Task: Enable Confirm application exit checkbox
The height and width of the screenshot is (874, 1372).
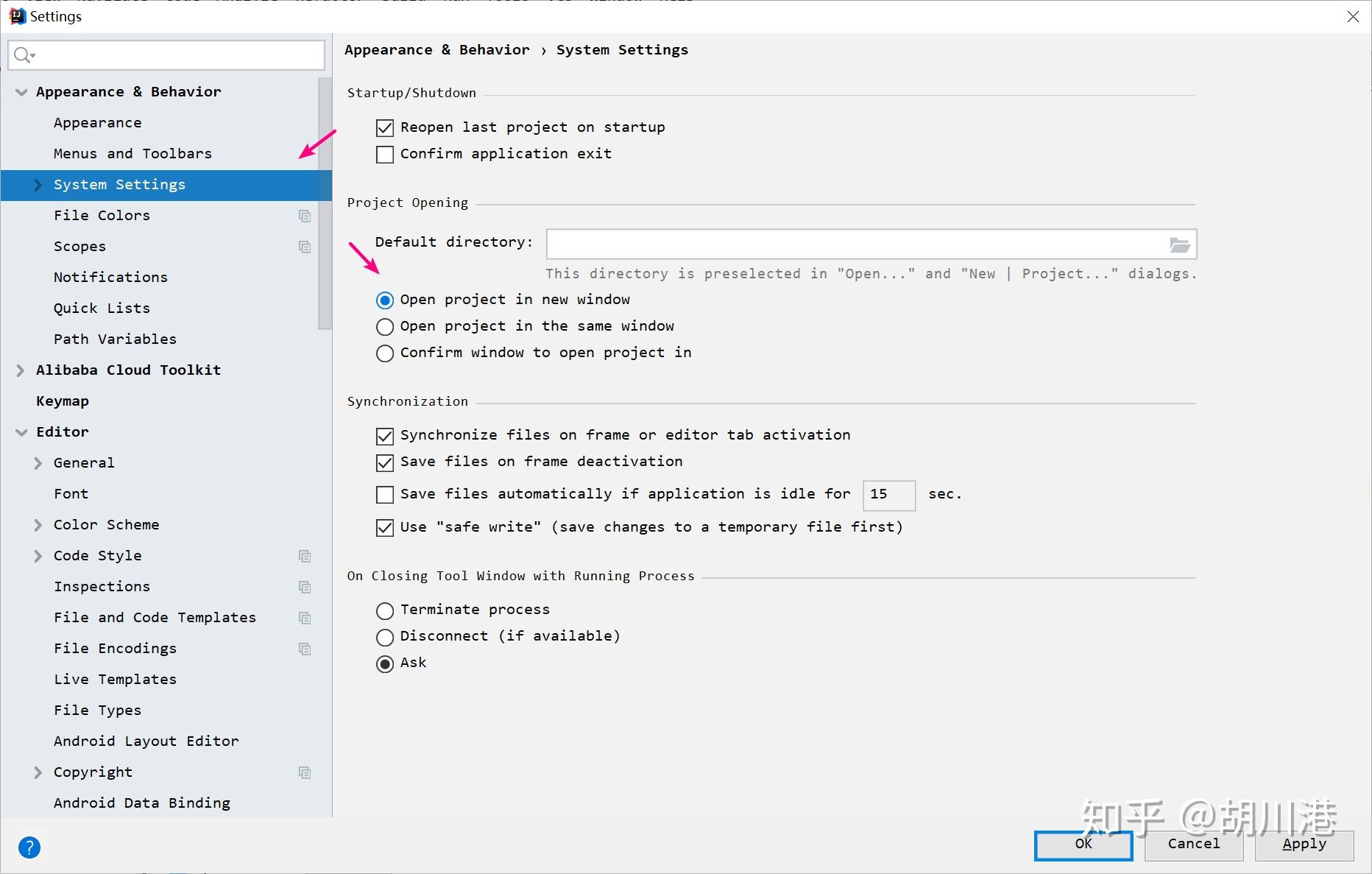Action: [385, 155]
